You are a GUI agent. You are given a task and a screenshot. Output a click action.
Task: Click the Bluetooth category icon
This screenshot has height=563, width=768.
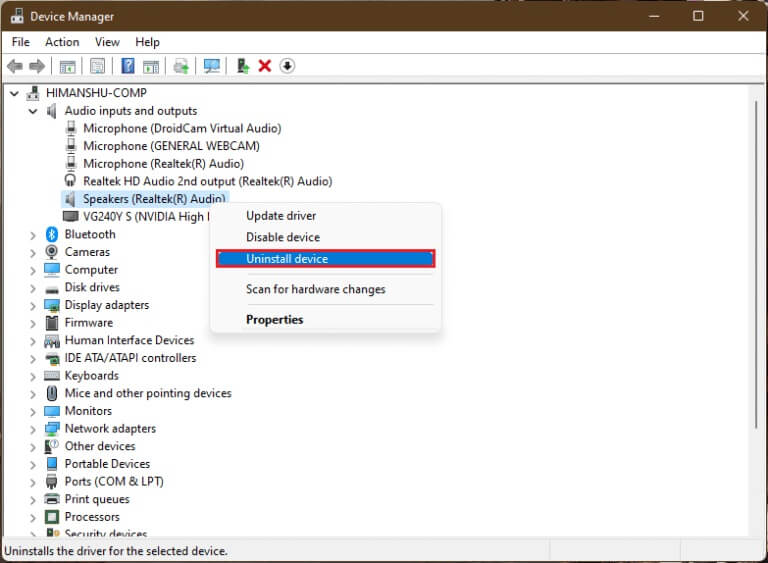[52, 234]
